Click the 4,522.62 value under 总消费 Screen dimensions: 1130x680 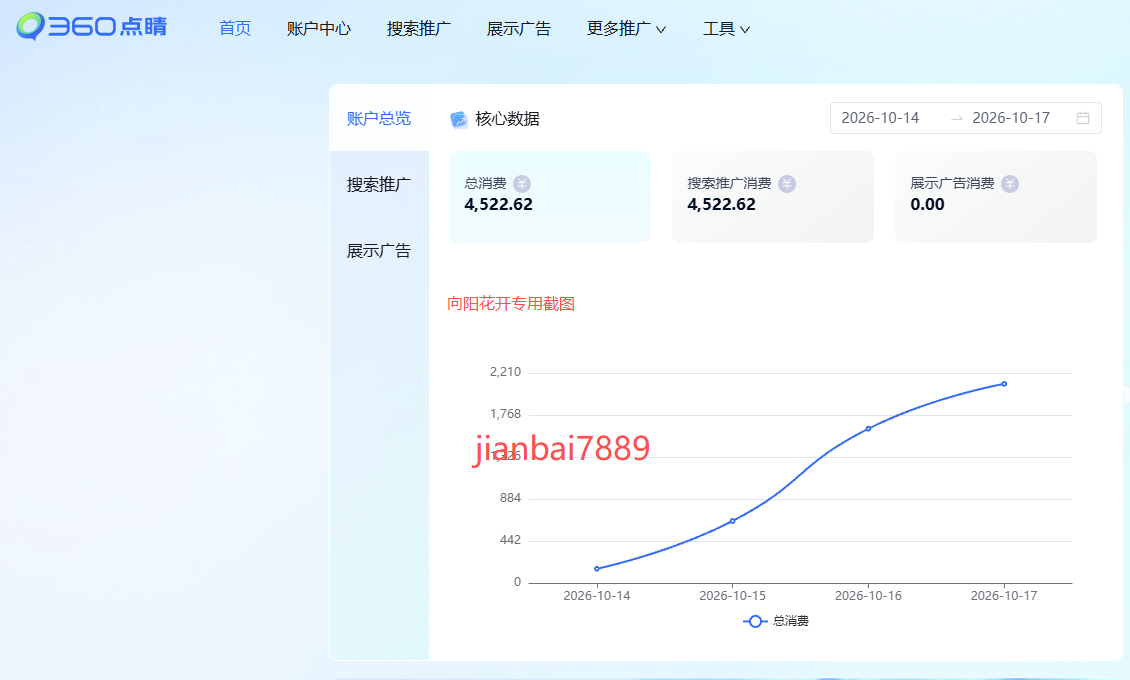pos(499,205)
